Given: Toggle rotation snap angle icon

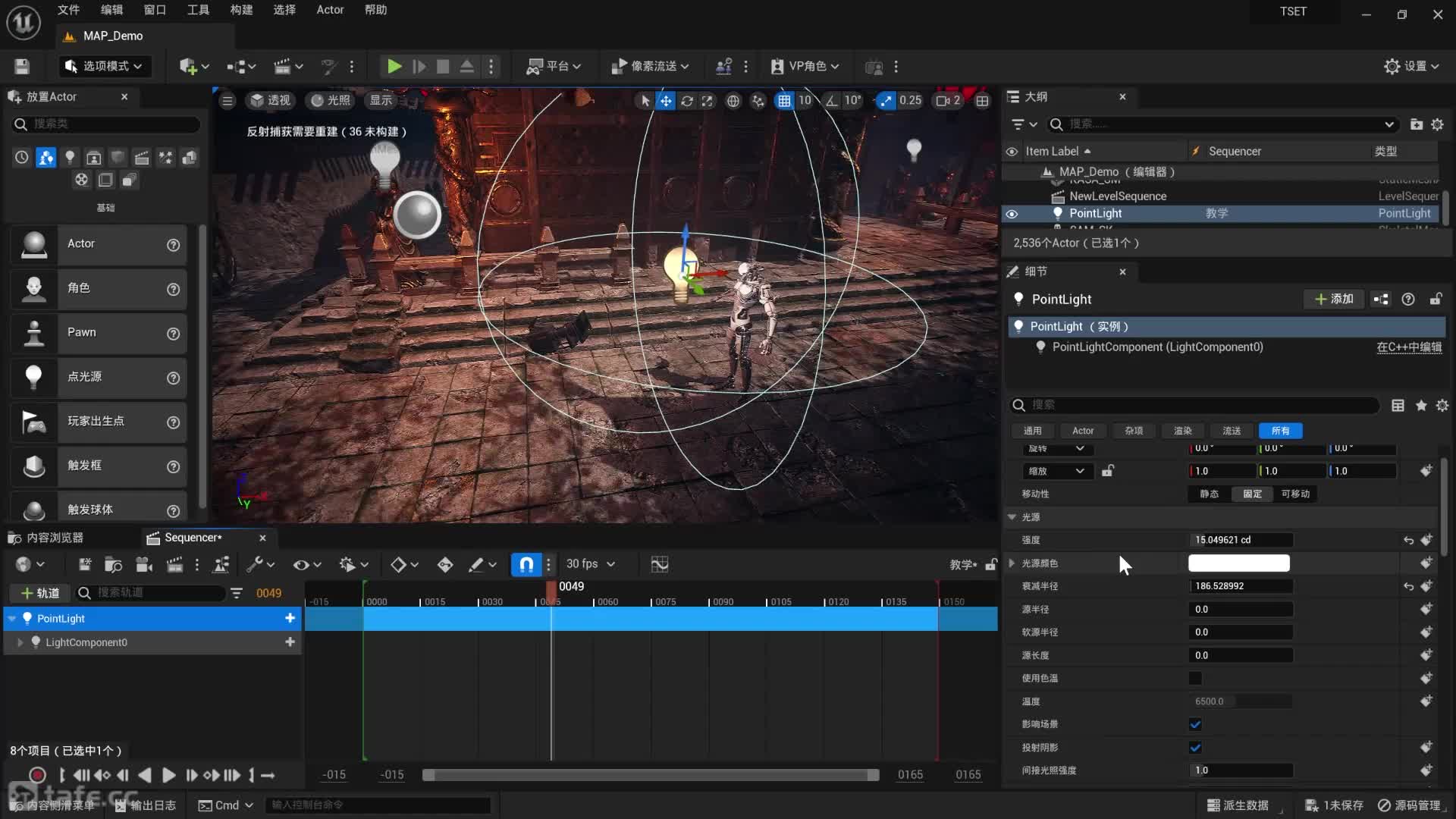Looking at the screenshot, I should pos(833,101).
